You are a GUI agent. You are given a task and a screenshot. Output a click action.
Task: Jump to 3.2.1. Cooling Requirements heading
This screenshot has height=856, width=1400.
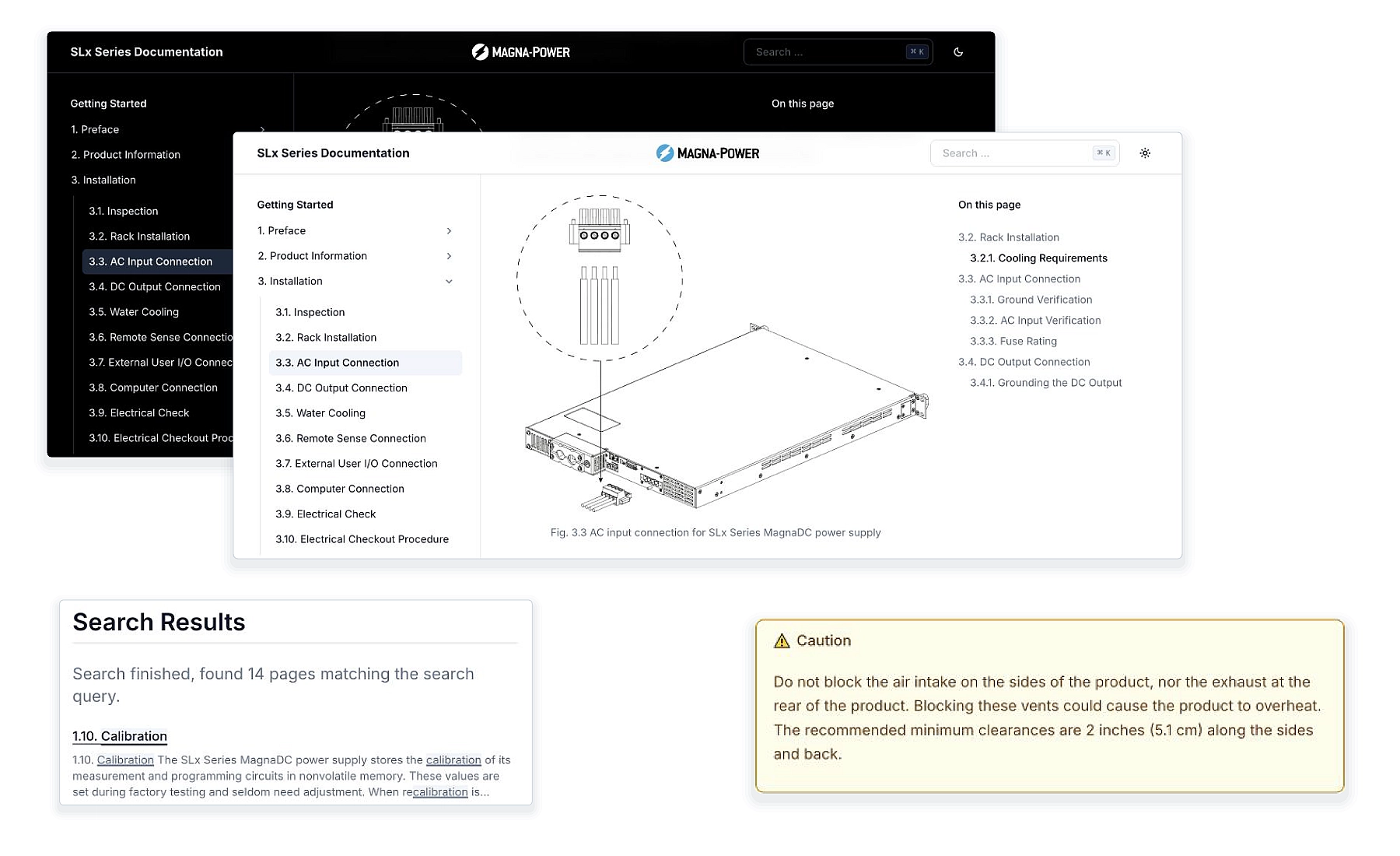(x=1038, y=258)
